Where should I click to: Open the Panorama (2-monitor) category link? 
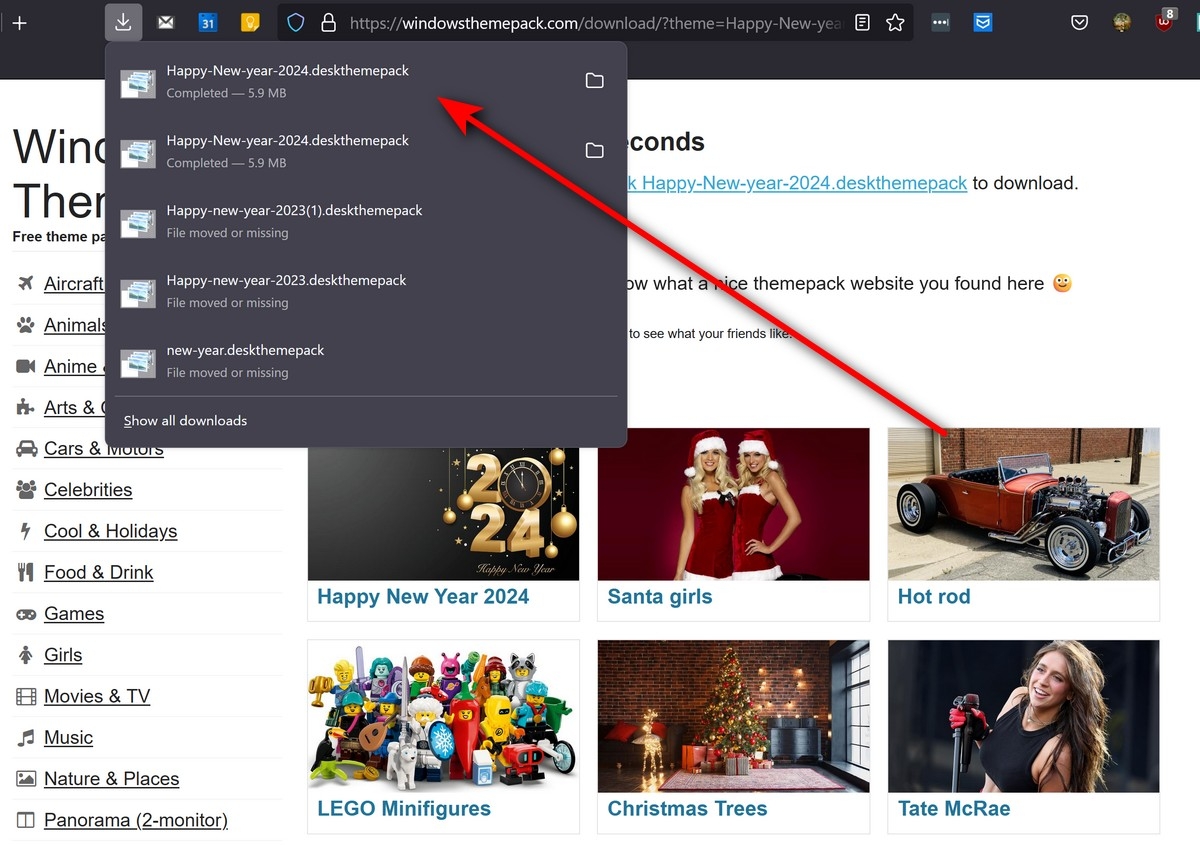[x=136, y=820]
